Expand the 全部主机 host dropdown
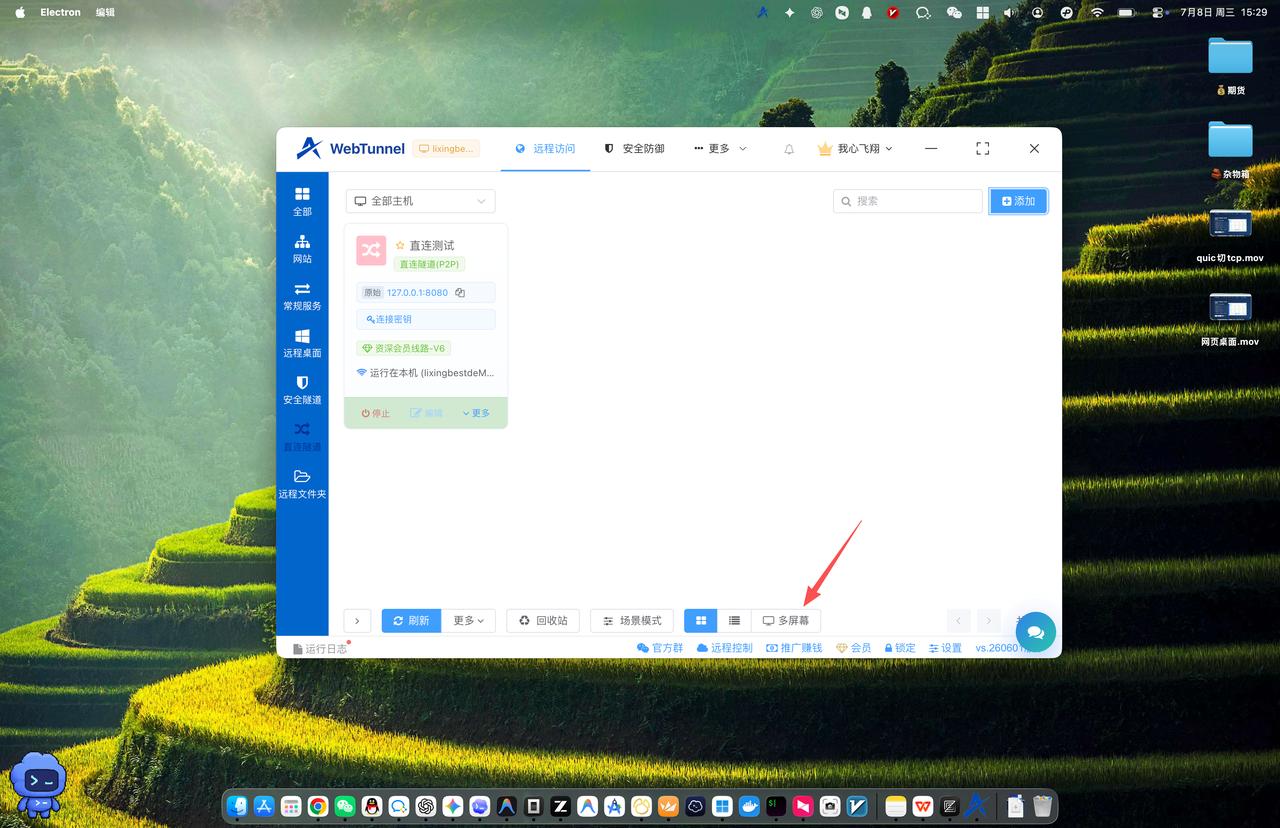The image size is (1280, 828). 421,201
